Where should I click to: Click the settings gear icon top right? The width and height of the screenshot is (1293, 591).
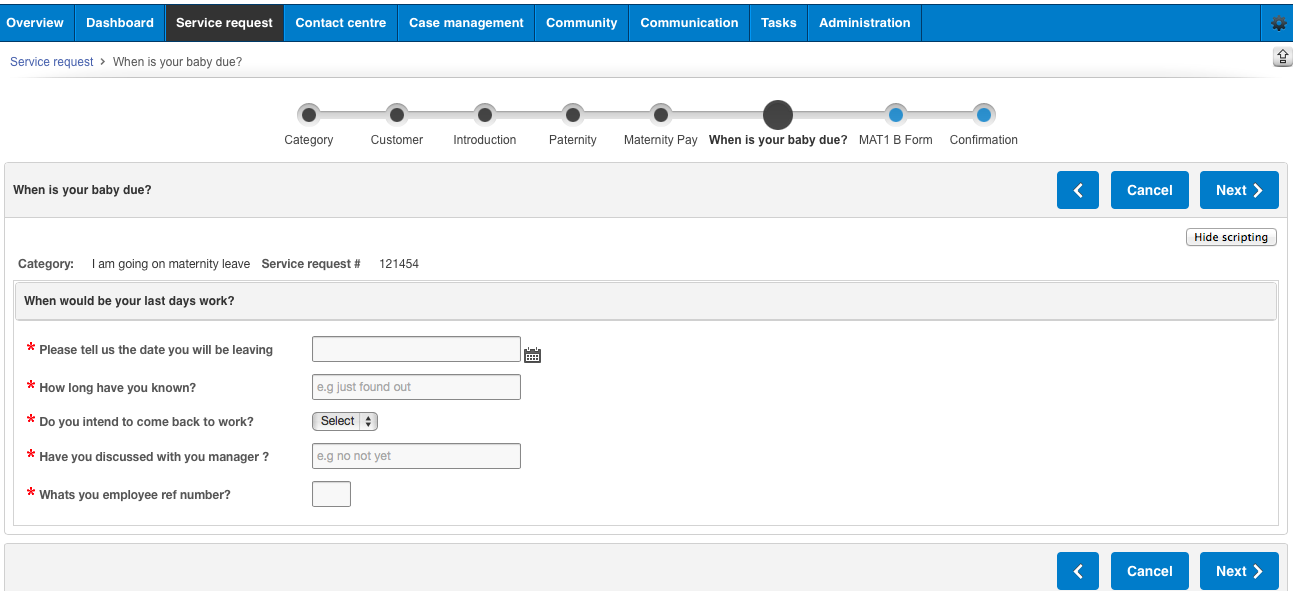click(1278, 21)
